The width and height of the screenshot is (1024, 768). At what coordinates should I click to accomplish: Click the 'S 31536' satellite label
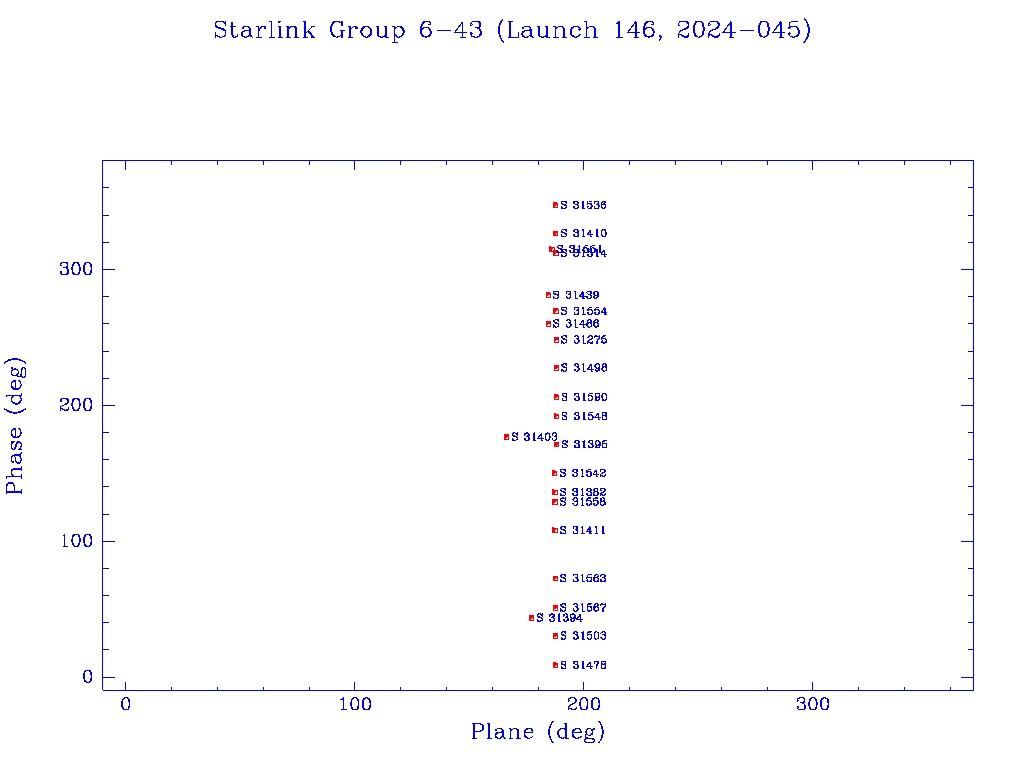click(x=583, y=205)
